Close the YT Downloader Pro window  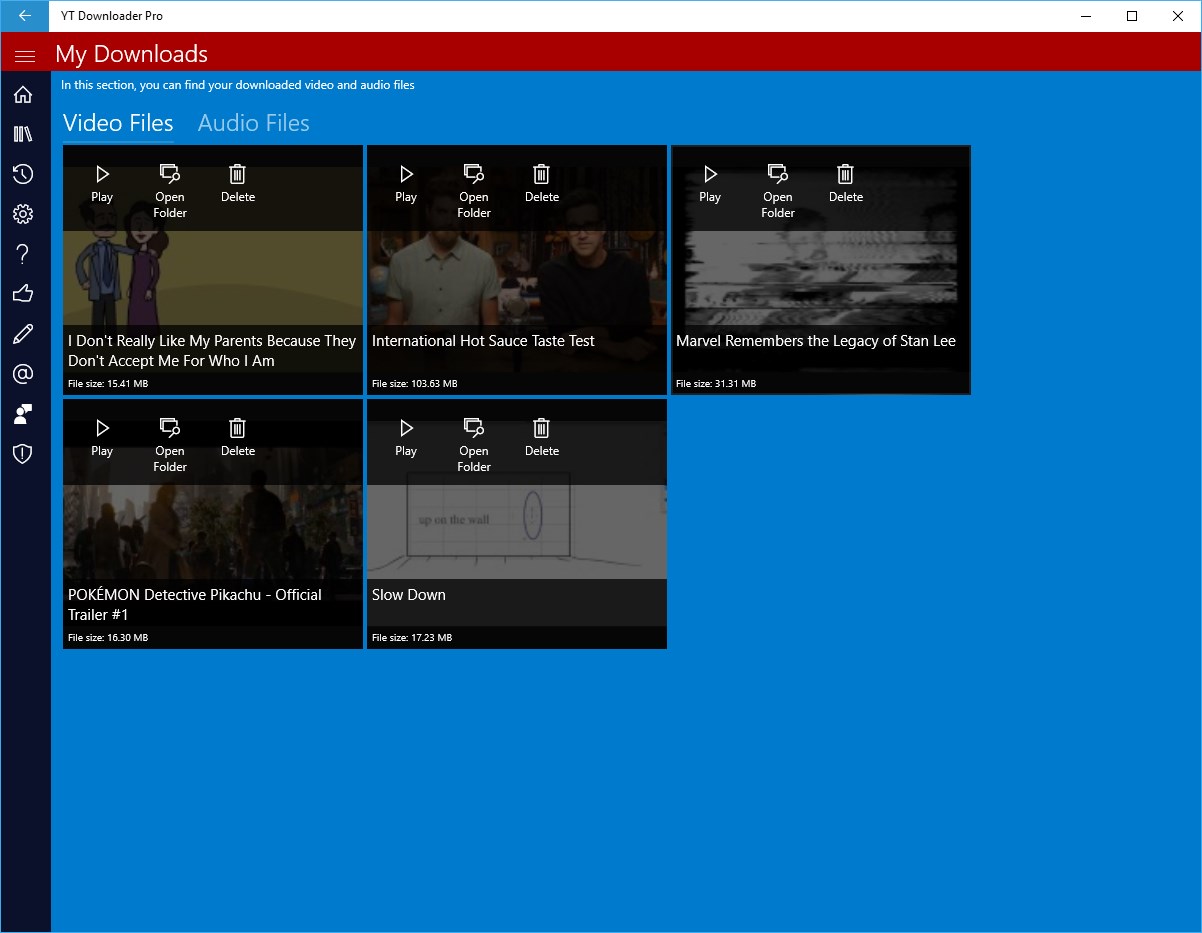[x=1178, y=16]
